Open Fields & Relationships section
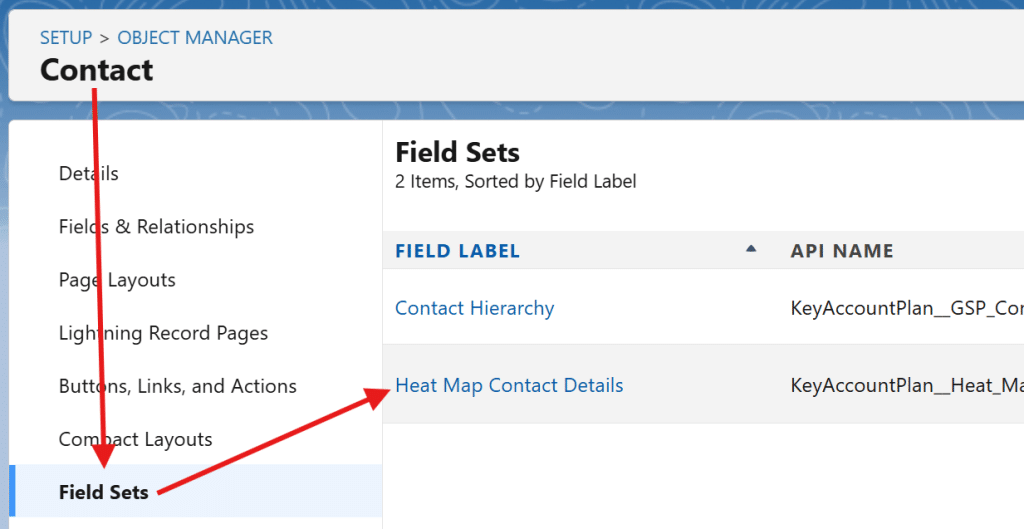 click(156, 227)
